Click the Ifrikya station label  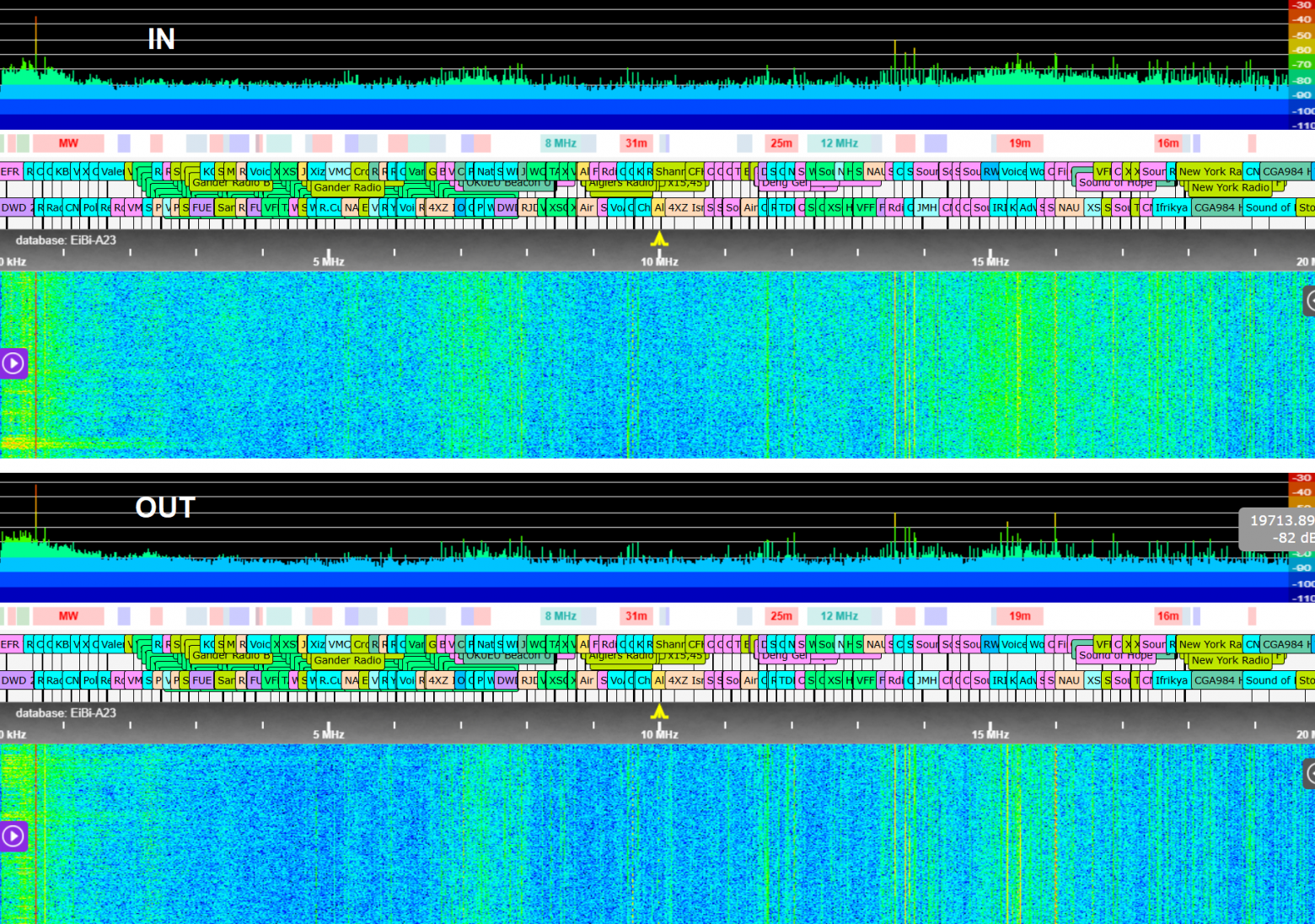click(x=1171, y=207)
